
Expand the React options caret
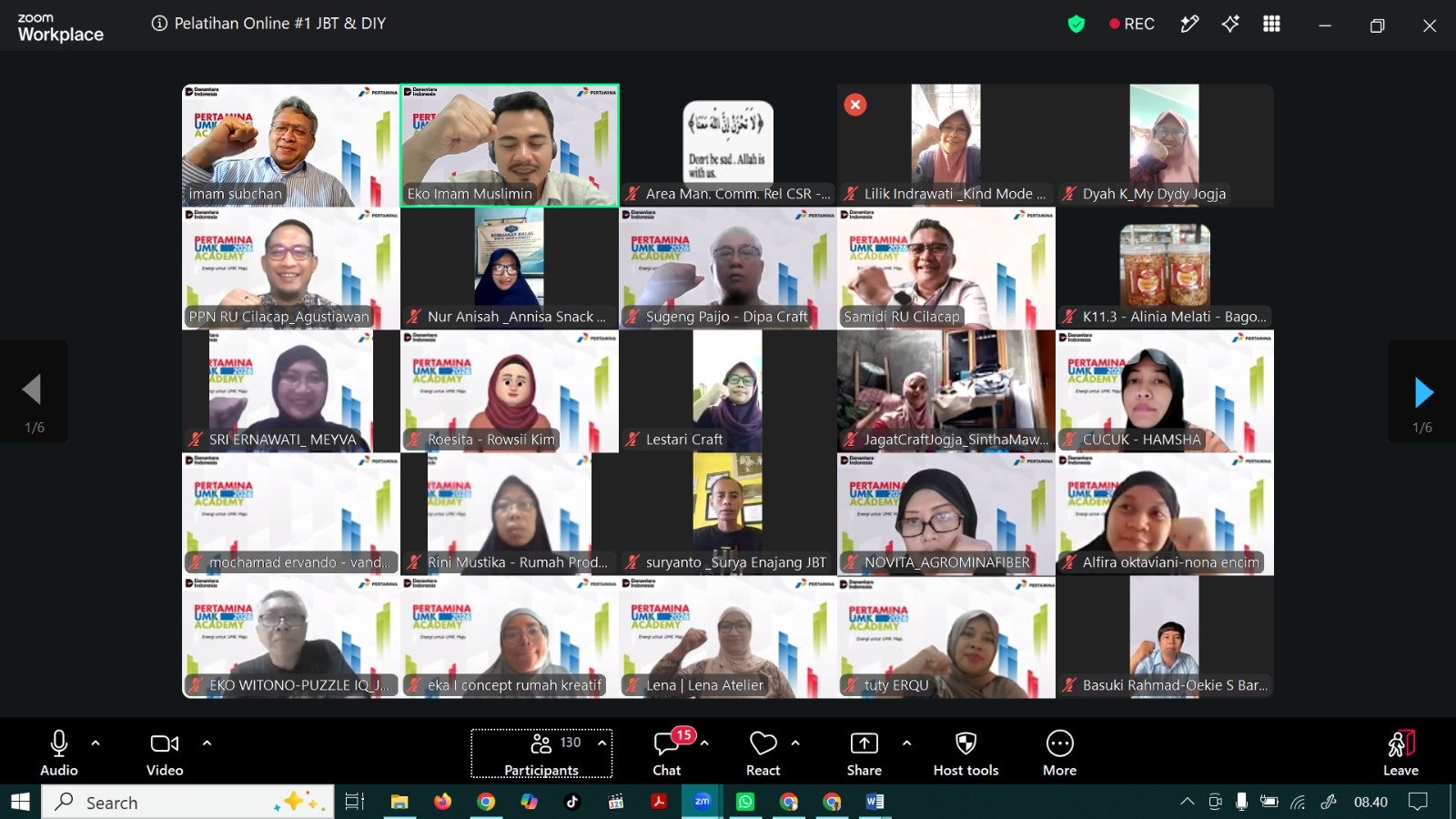[x=795, y=743]
